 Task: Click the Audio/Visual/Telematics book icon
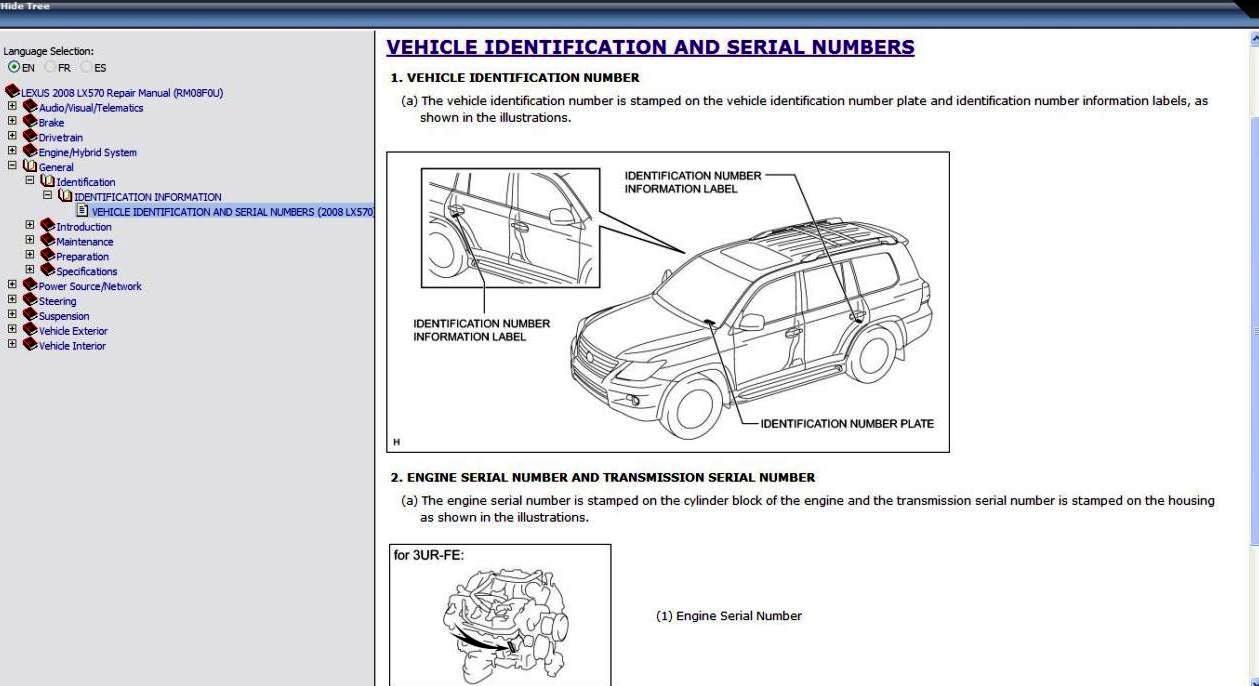pos(30,107)
